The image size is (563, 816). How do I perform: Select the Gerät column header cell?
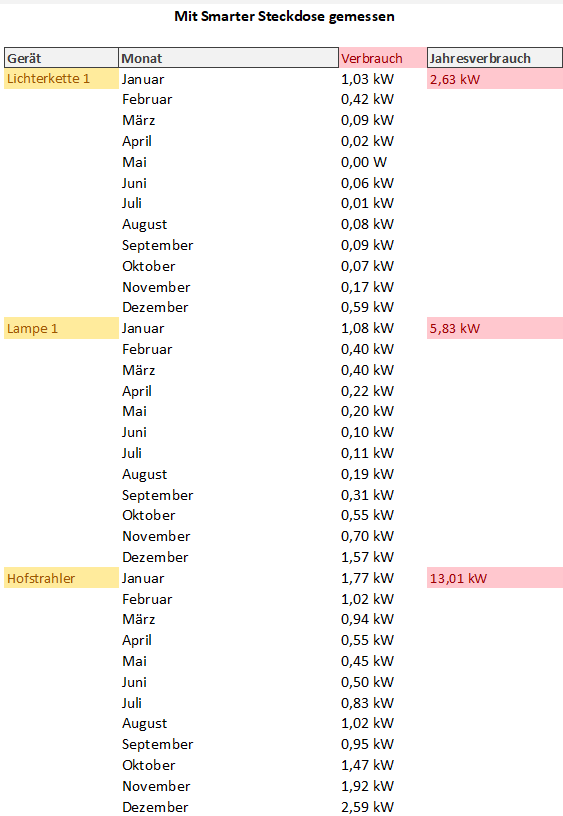(x=61, y=58)
